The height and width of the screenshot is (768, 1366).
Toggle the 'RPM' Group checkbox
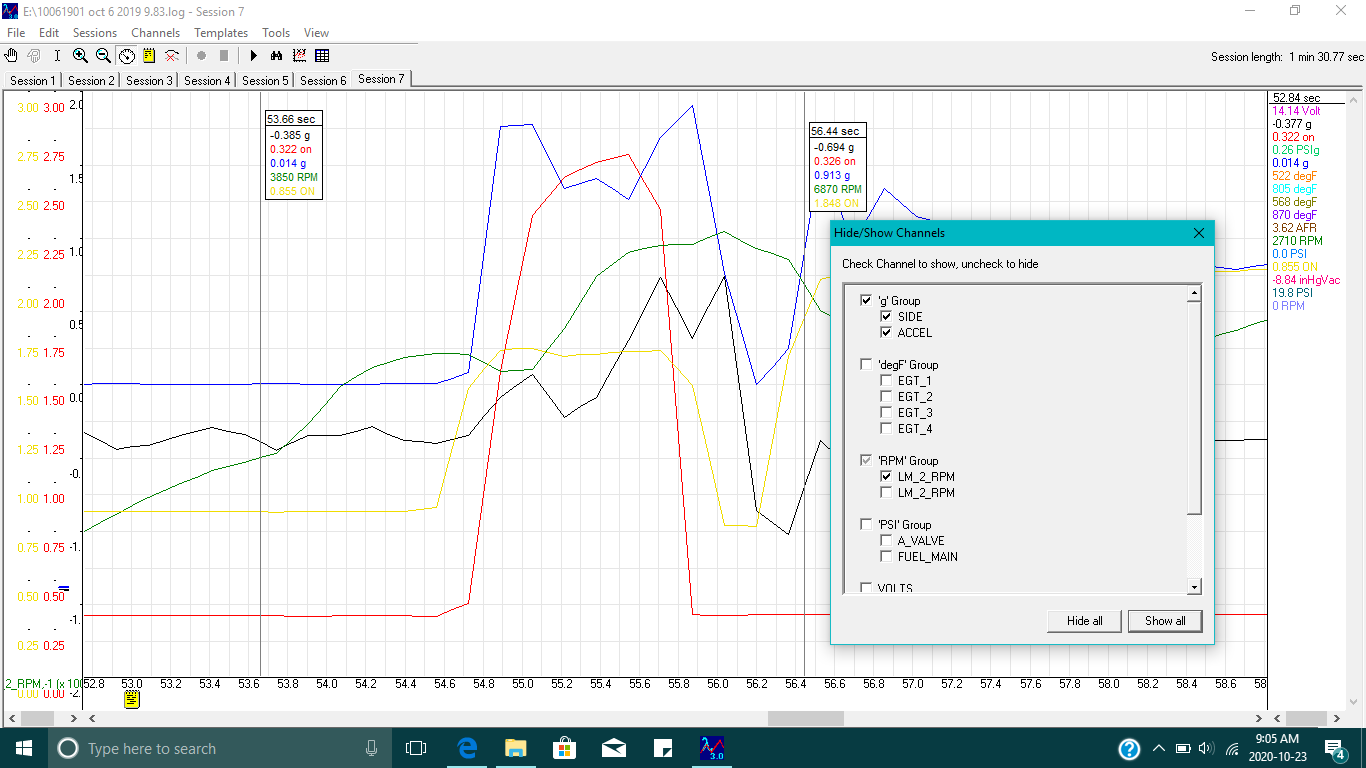coord(866,460)
